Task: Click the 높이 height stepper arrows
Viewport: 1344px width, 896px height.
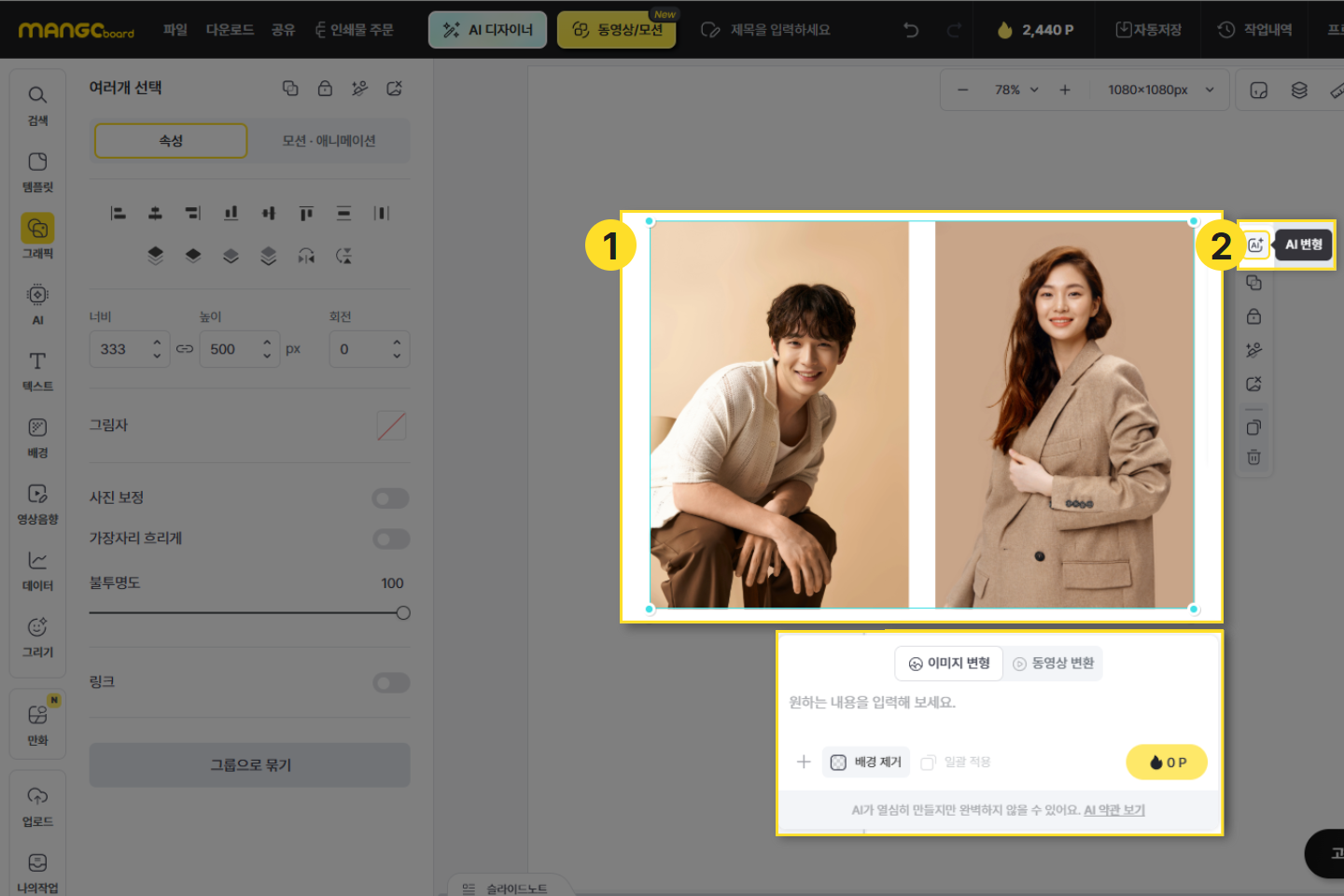Action: point(267,349)
